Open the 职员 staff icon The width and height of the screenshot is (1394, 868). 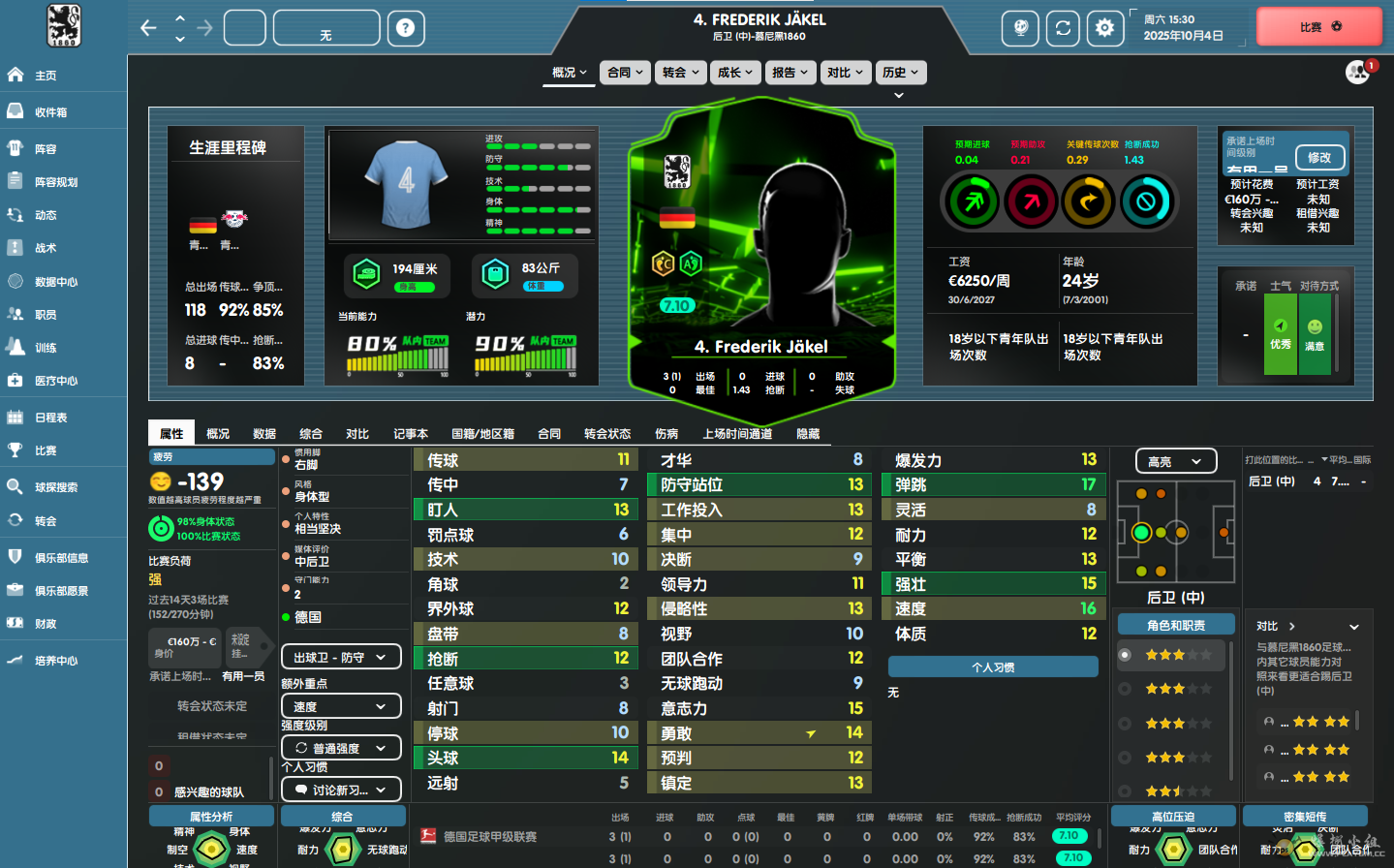pyautogui.click(x=15, y=314)
